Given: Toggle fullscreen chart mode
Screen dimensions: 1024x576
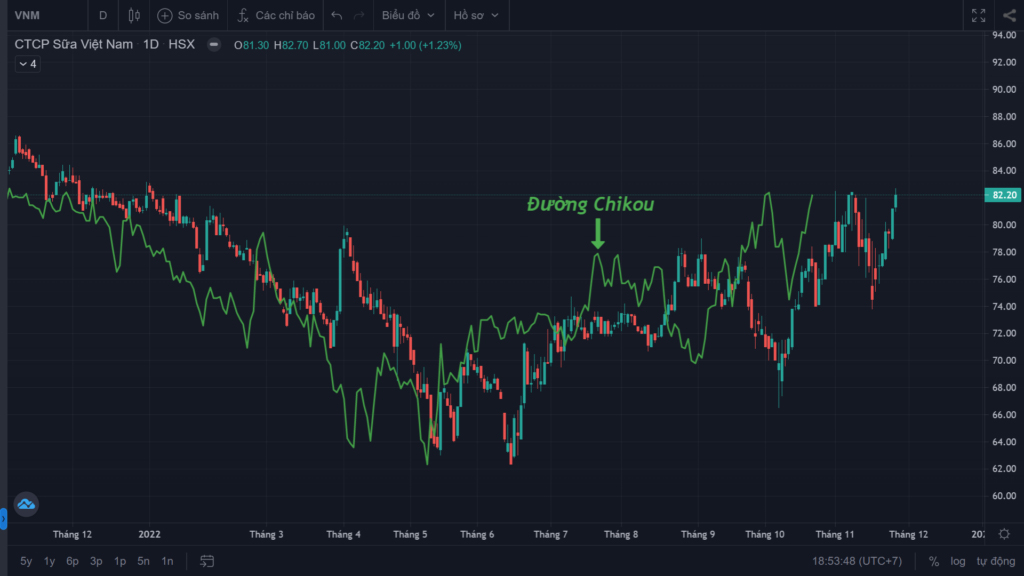Looking at the screenshot, I should tap(978, 16).
